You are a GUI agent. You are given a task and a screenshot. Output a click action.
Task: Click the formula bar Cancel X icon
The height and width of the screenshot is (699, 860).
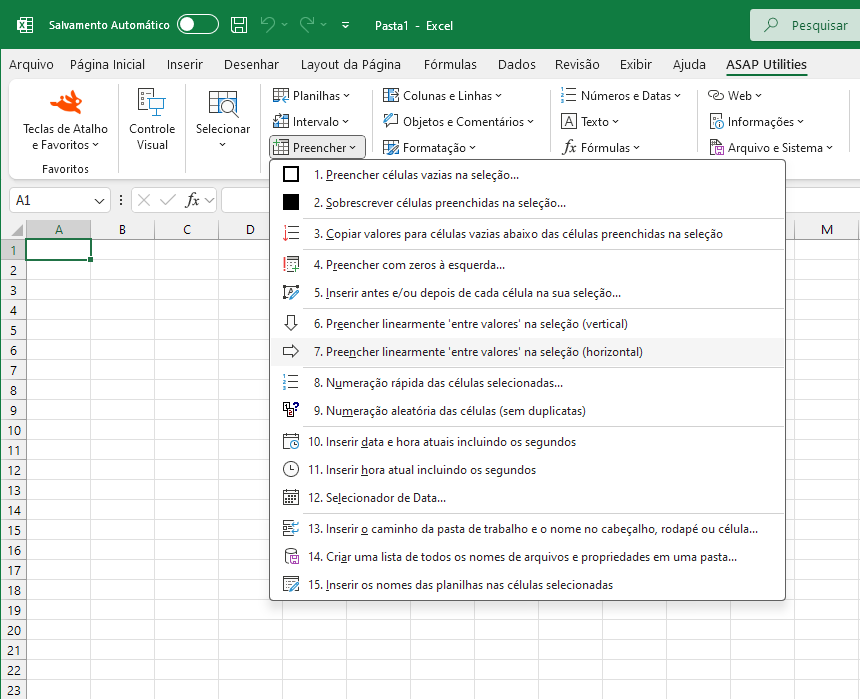(144, 200)
